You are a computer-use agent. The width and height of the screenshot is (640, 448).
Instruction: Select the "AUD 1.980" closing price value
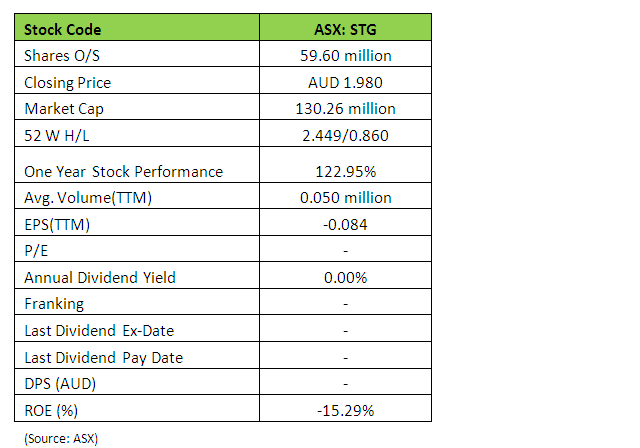click(345, 82)
